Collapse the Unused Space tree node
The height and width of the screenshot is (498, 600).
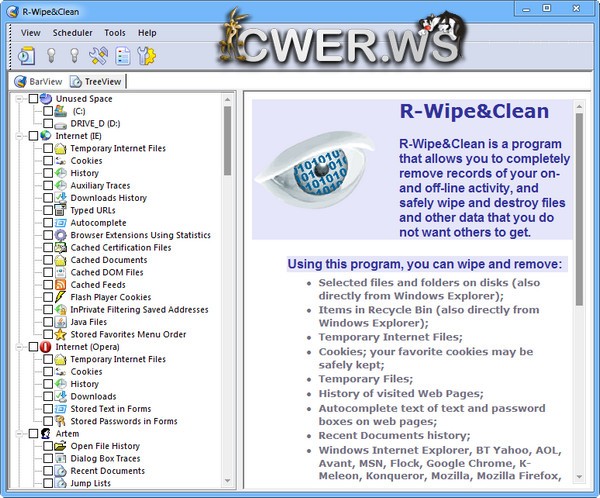[x=19, y=99]
